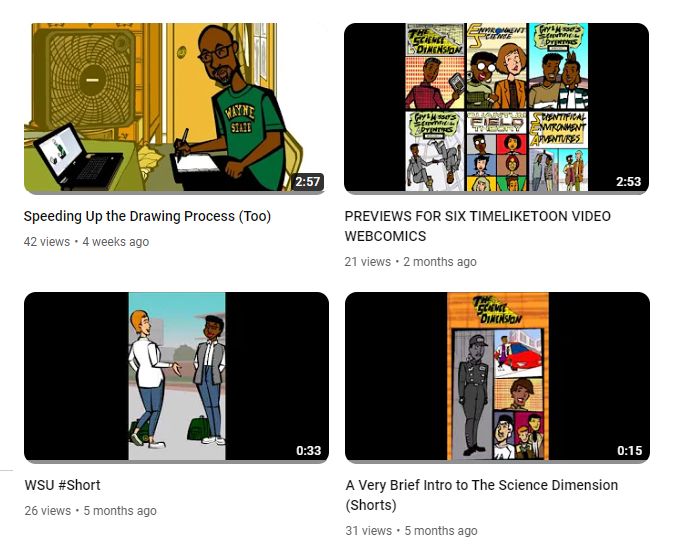
Task: Open the 'Speeding Up the Drawing Process (Too)' thumbnail
Action: 174,107
